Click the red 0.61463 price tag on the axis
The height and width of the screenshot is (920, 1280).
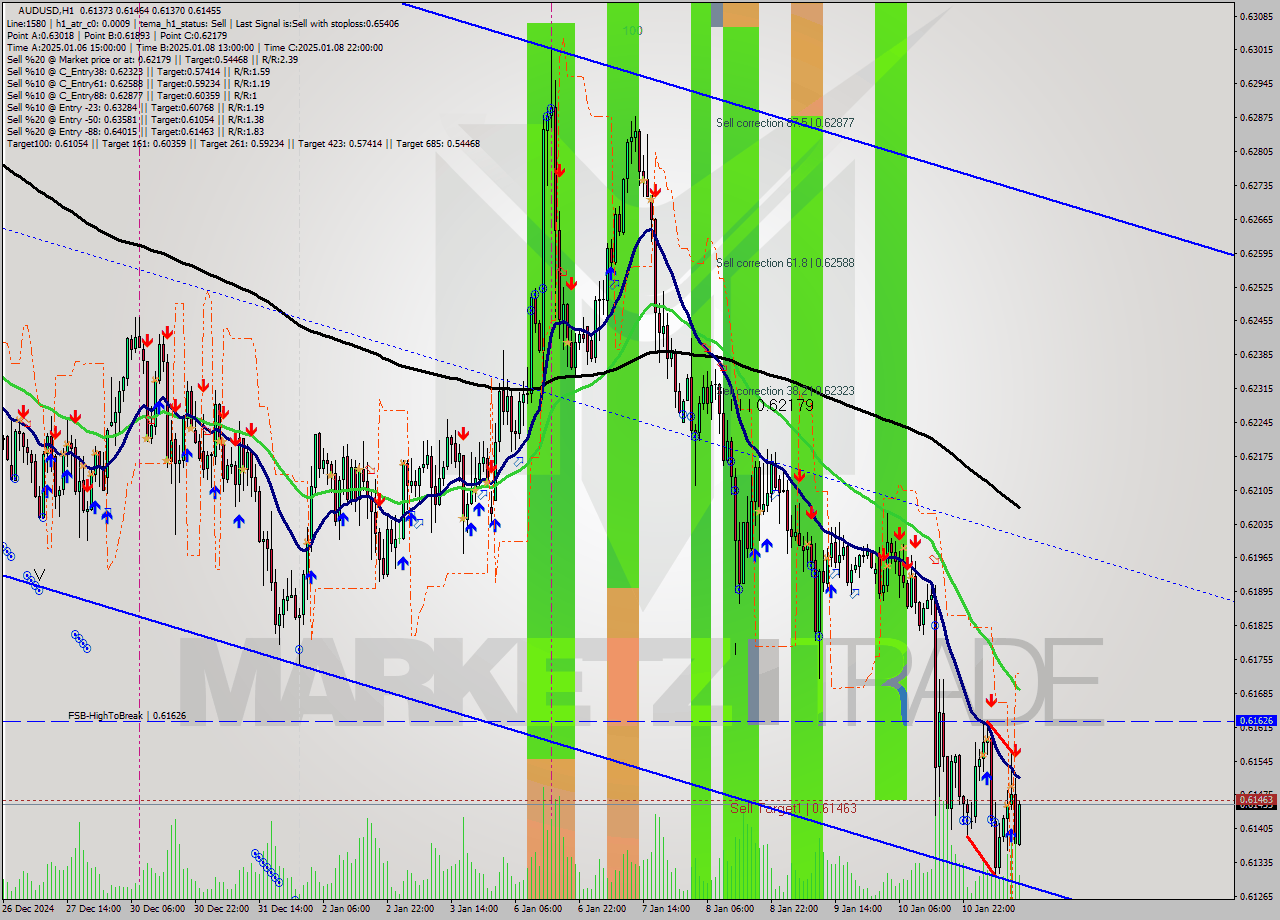(1256, 799)
